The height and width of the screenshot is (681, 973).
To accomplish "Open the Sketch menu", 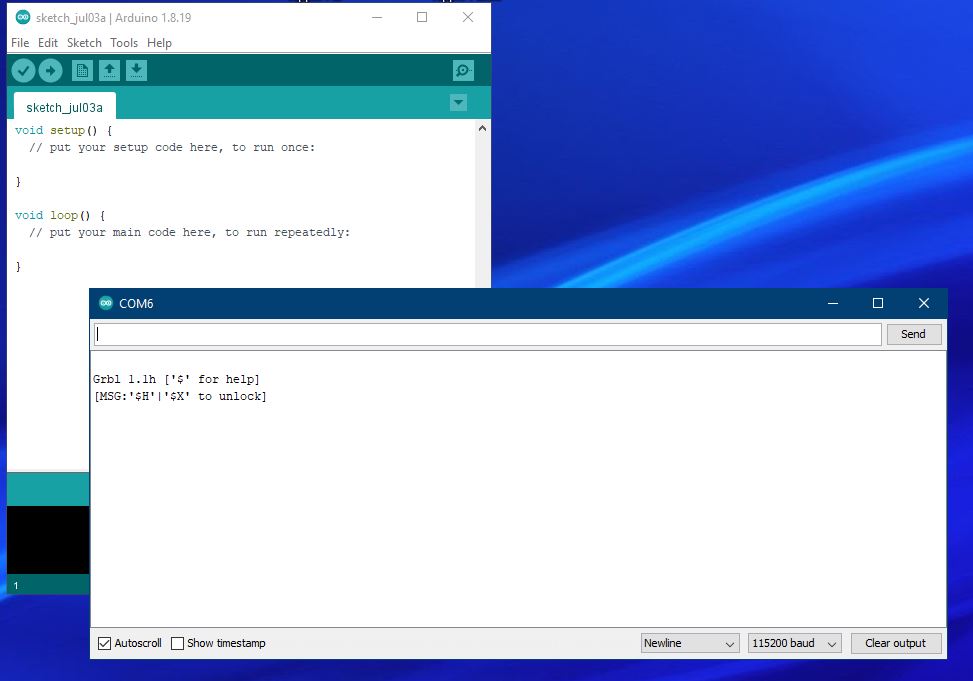I will [x=84, y=43].
